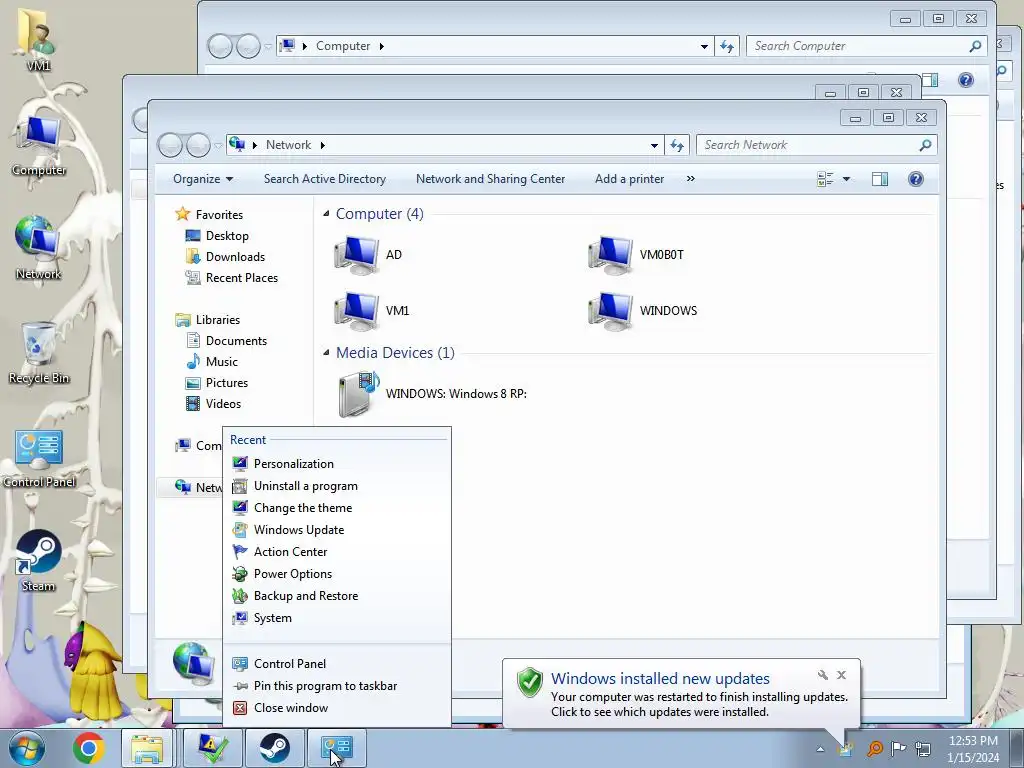Click the Control Panel taskbar button

[336, 748]
